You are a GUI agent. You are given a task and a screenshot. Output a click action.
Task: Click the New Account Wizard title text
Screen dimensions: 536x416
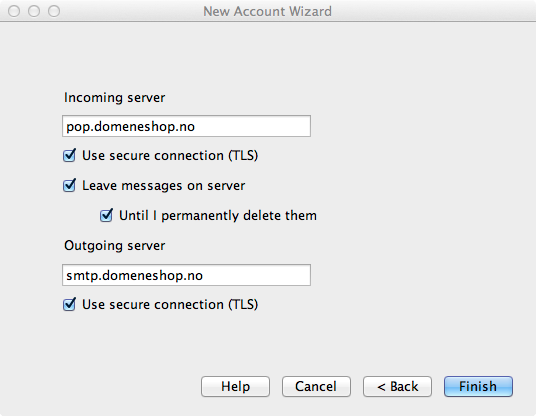tap(267, 11)
